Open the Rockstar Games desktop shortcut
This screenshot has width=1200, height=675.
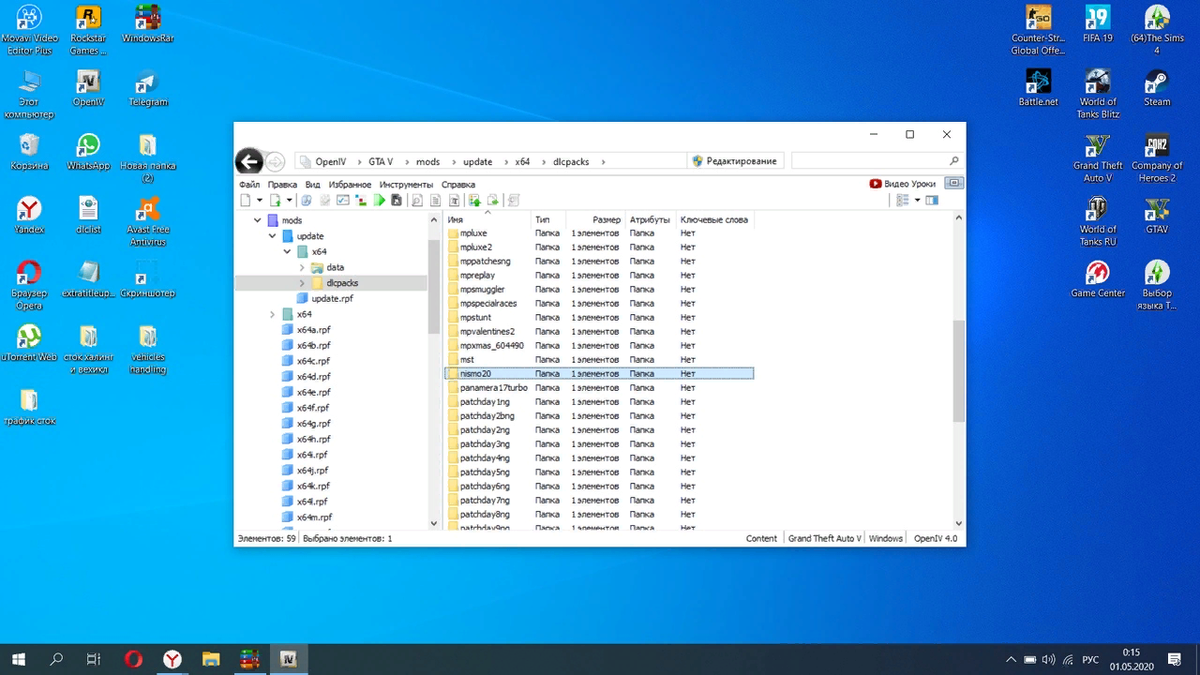[88, 30]
